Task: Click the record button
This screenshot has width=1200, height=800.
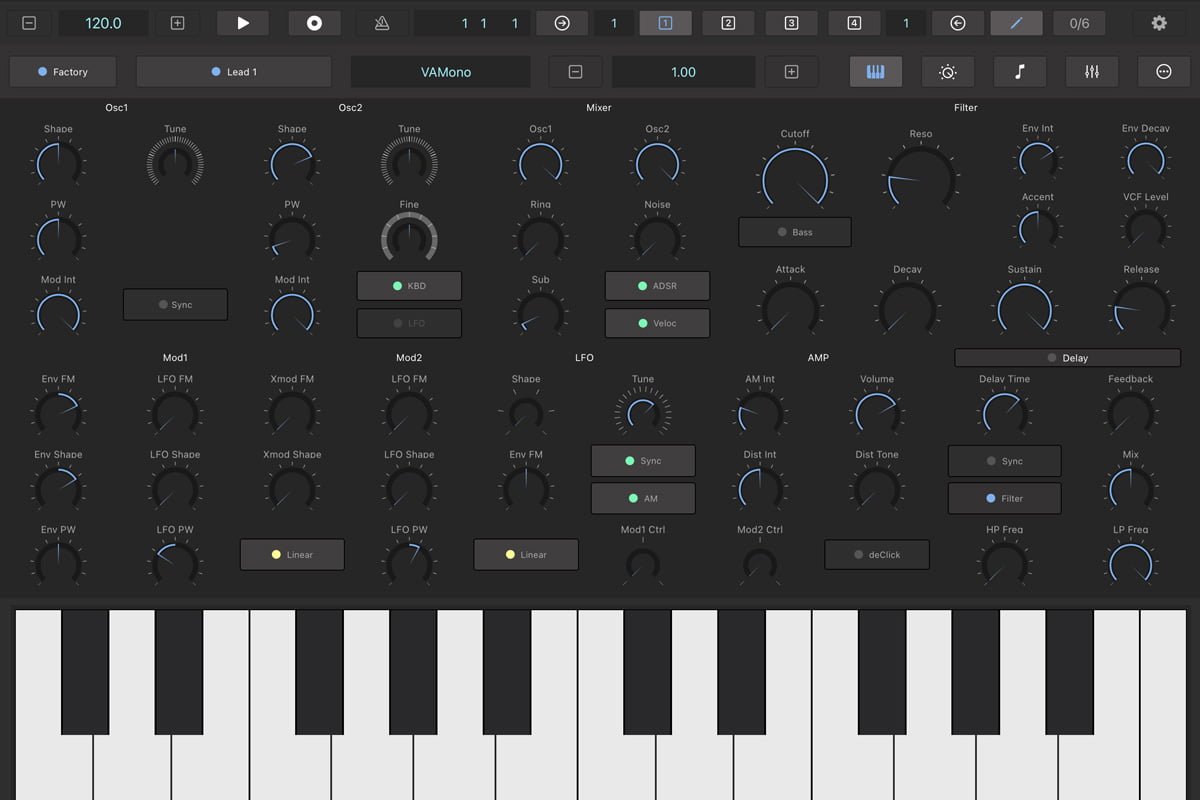Action: [x=314, y=23]
